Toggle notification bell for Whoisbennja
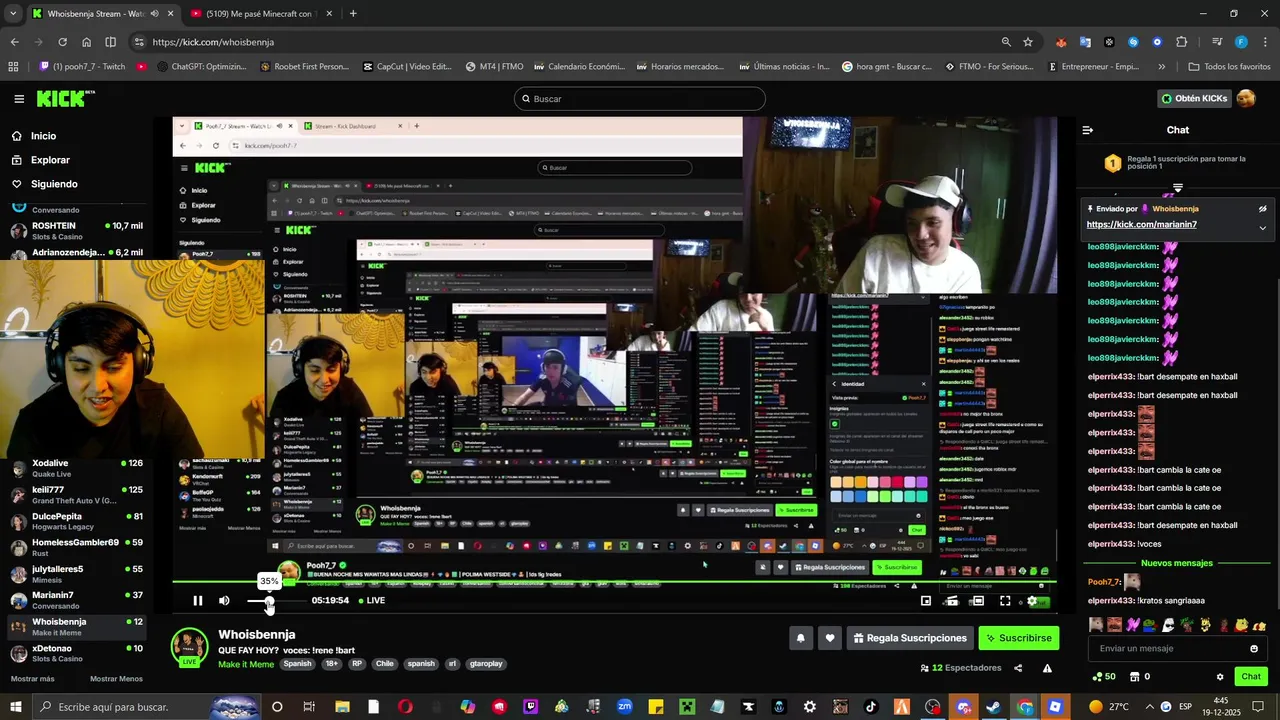 coord(800,638)
